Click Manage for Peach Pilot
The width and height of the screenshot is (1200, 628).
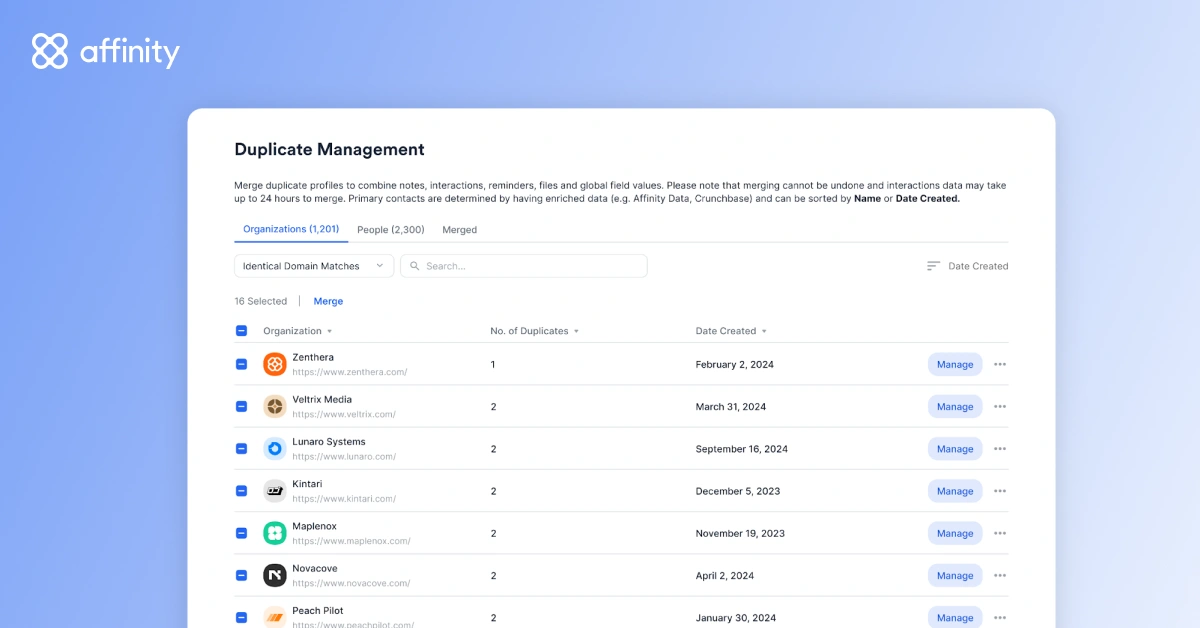[x=955, y=617]
